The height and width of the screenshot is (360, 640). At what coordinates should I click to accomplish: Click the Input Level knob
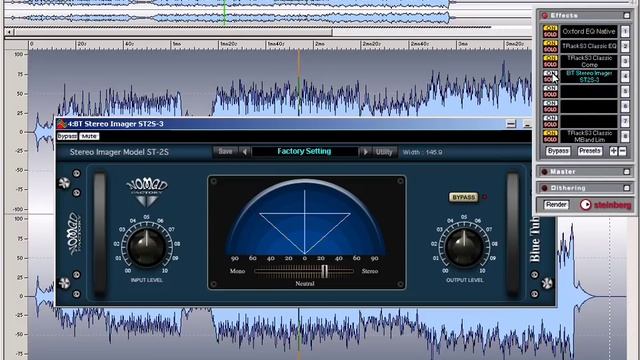tap(147, 247)
